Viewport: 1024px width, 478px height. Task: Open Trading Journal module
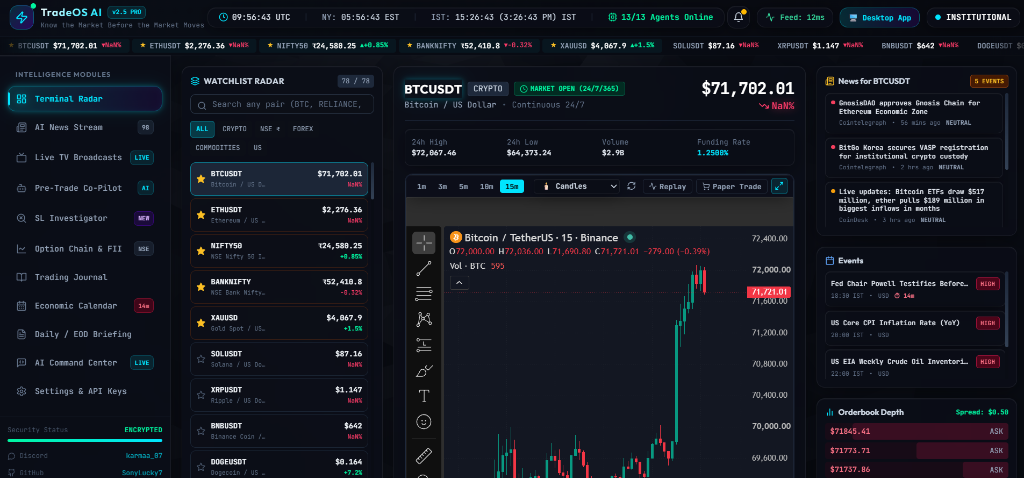pyautogui.click(x=85, y=277)
